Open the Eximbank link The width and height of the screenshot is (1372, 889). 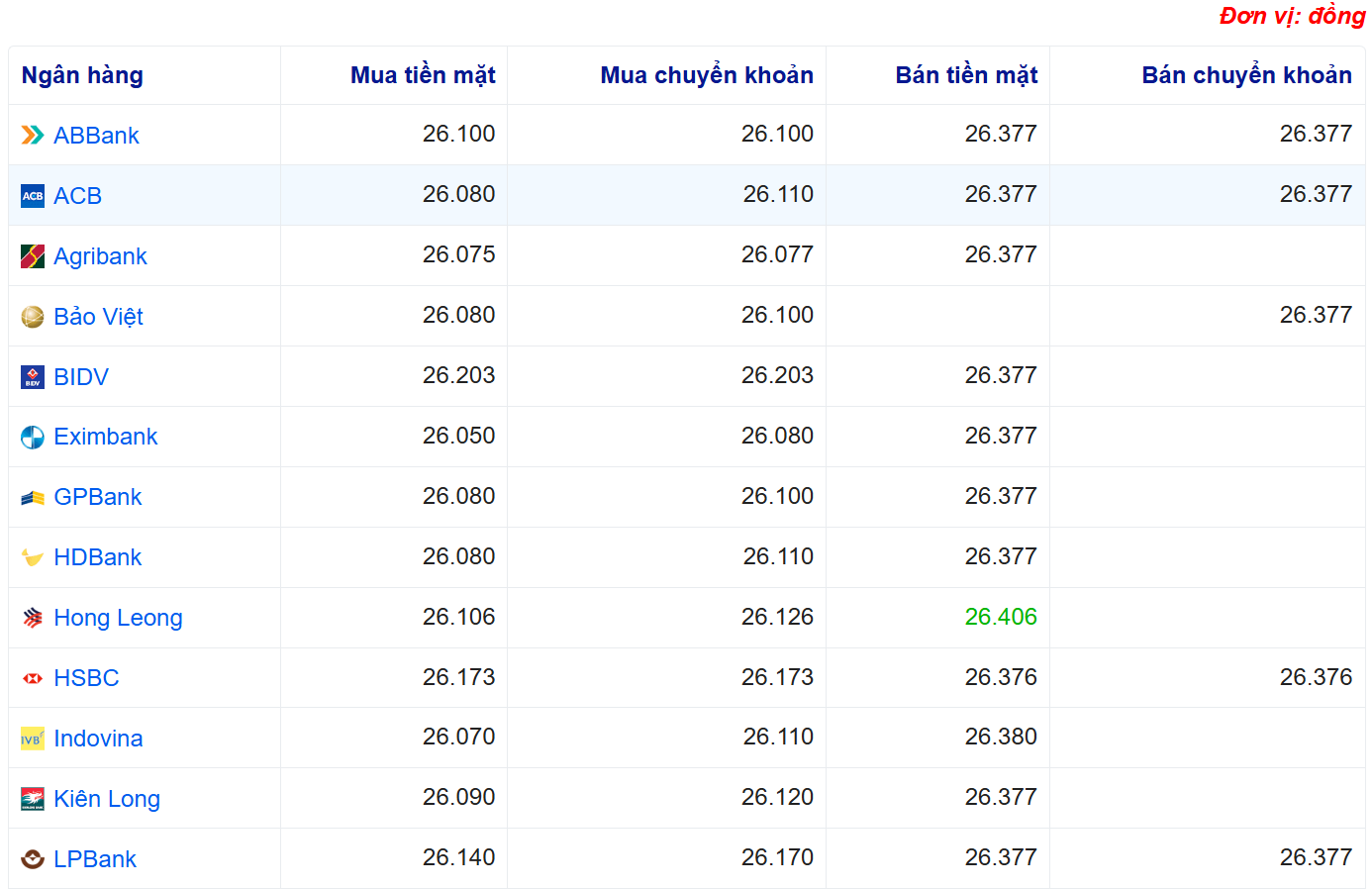(x=105, y=437)
